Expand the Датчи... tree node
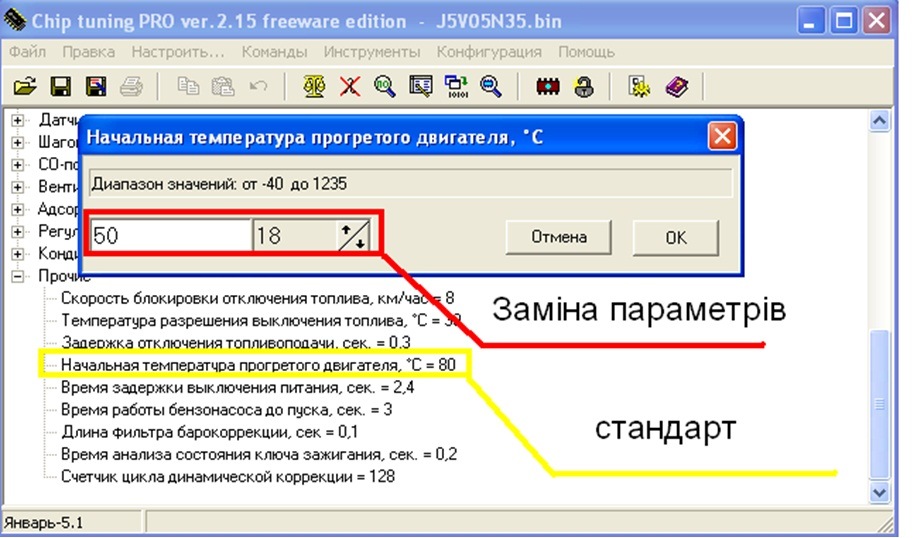Image resolution: width=915 pixels, height=538 pixels. click(x=18, y=120)
